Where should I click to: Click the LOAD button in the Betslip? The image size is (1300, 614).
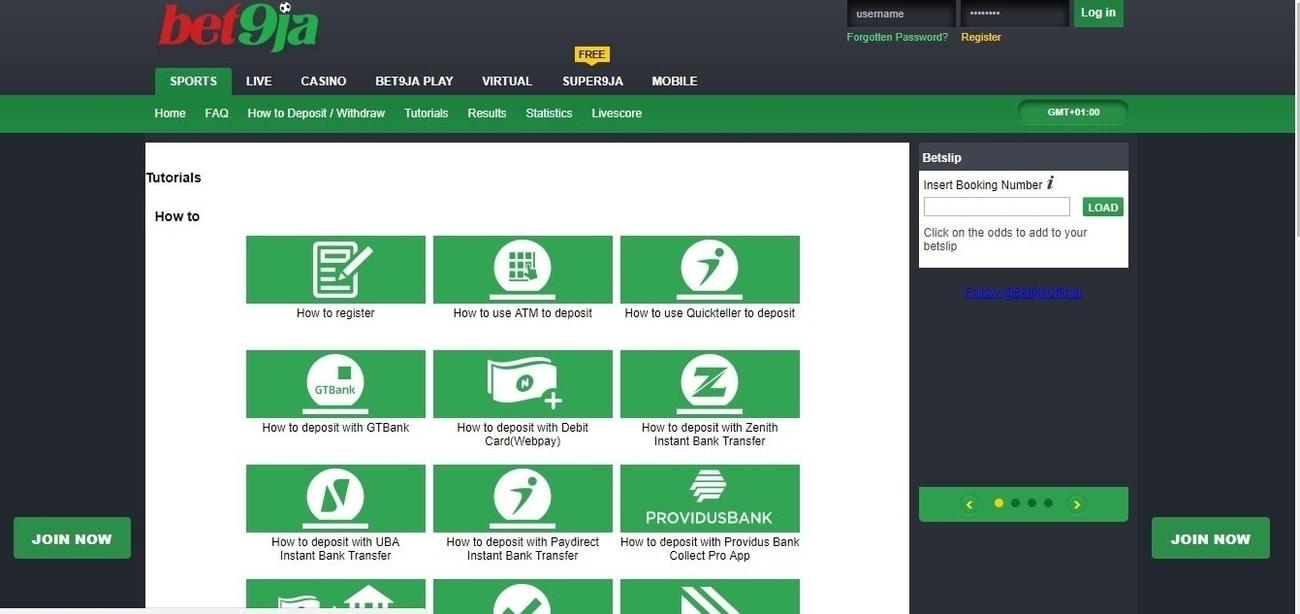(x=1103, y=206)
